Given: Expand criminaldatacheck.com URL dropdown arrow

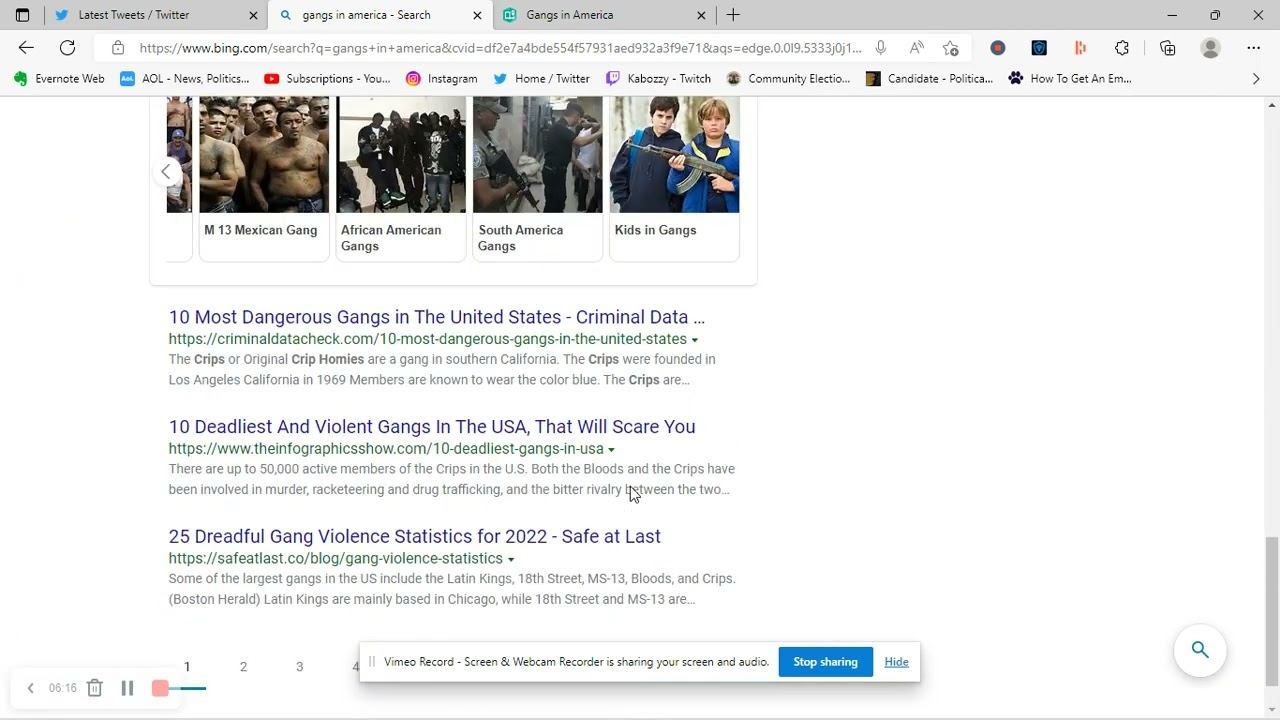Looking at the screenshot, I should click(x=695, y=340).
